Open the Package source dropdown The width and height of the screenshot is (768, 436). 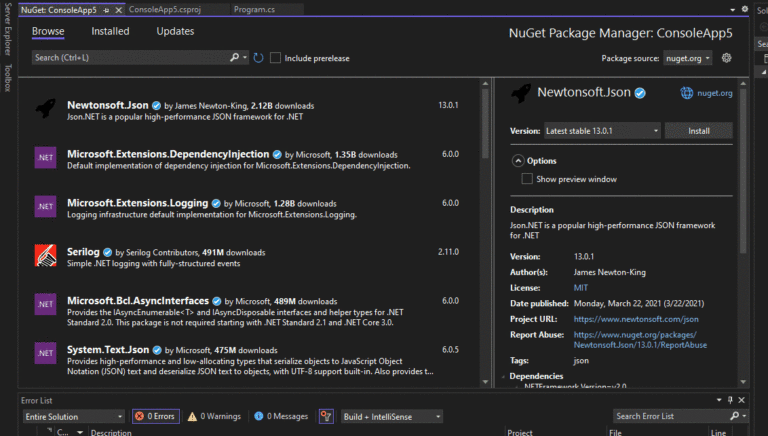coord(689,58)
